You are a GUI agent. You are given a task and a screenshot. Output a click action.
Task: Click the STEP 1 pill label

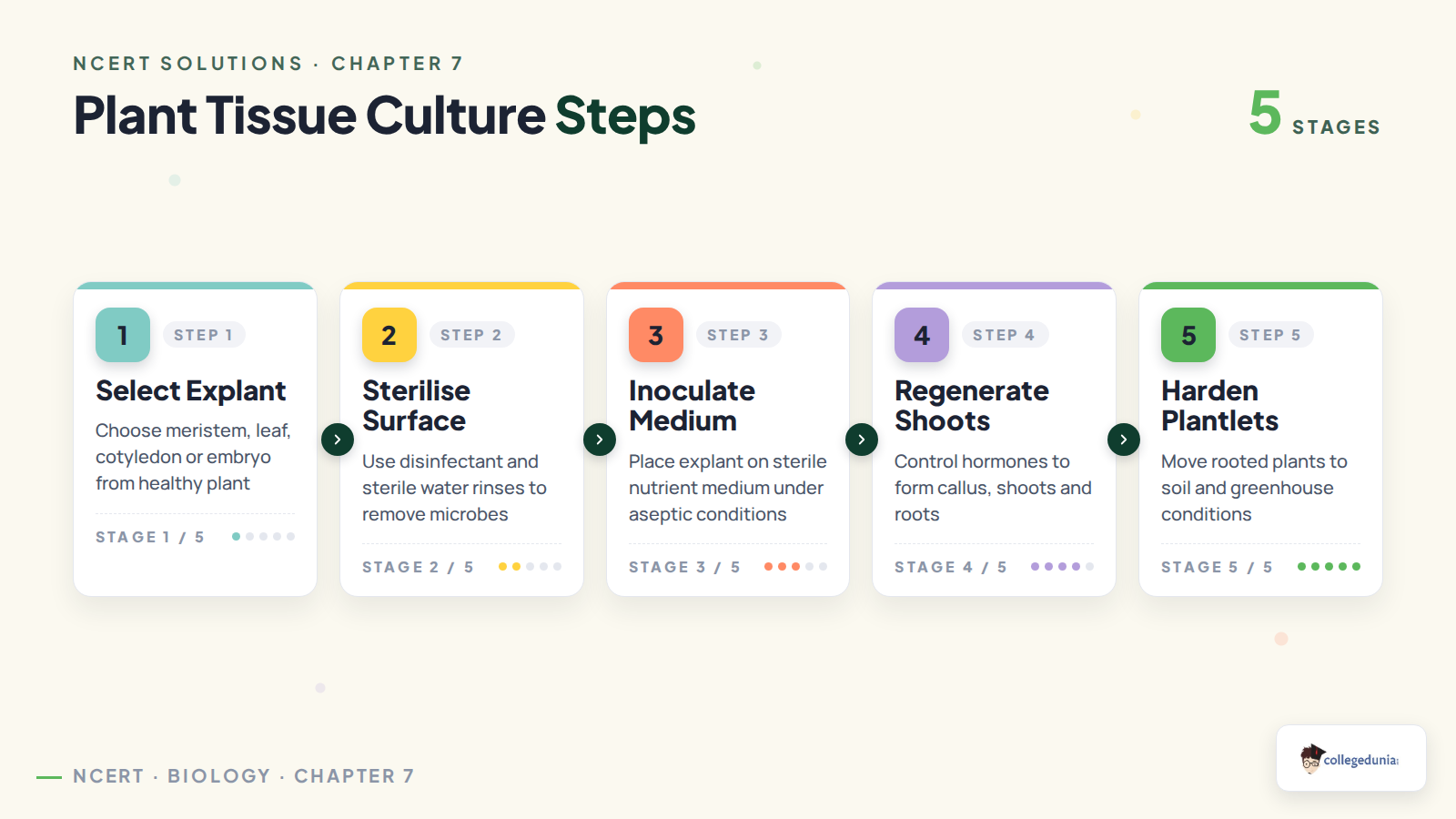[204, 335]
